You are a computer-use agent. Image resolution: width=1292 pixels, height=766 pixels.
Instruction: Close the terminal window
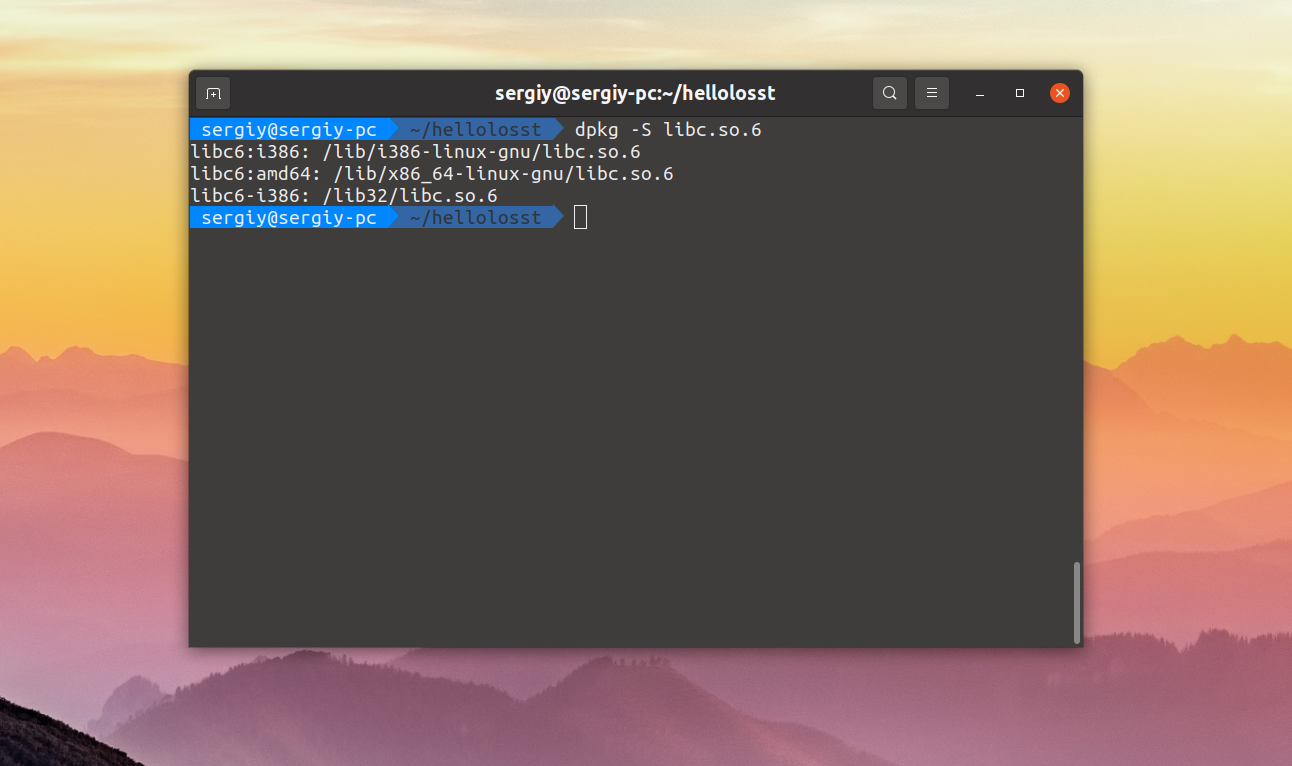click(1060, 93)
